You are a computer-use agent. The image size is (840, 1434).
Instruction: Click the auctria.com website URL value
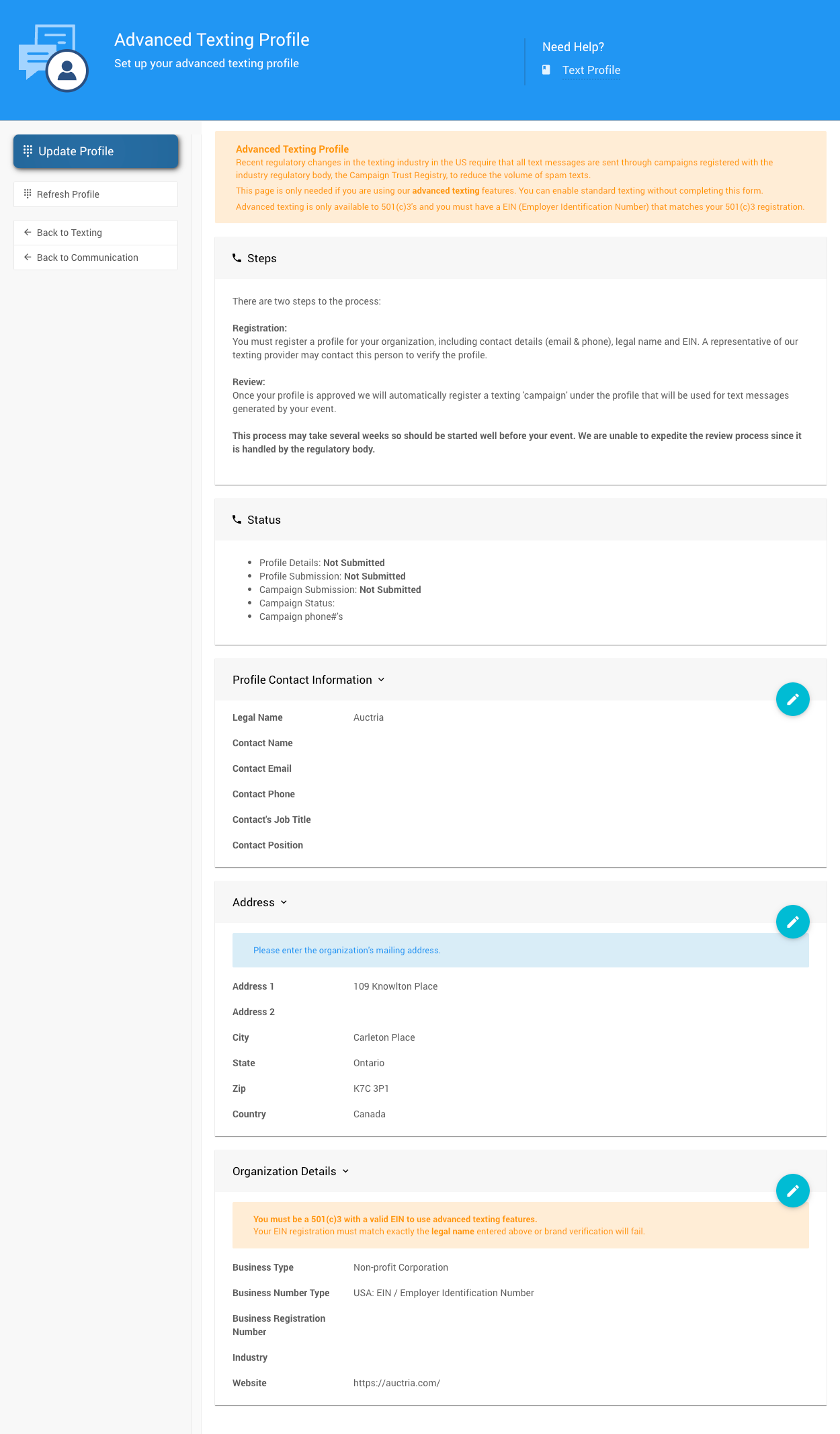pos(396,1383)
